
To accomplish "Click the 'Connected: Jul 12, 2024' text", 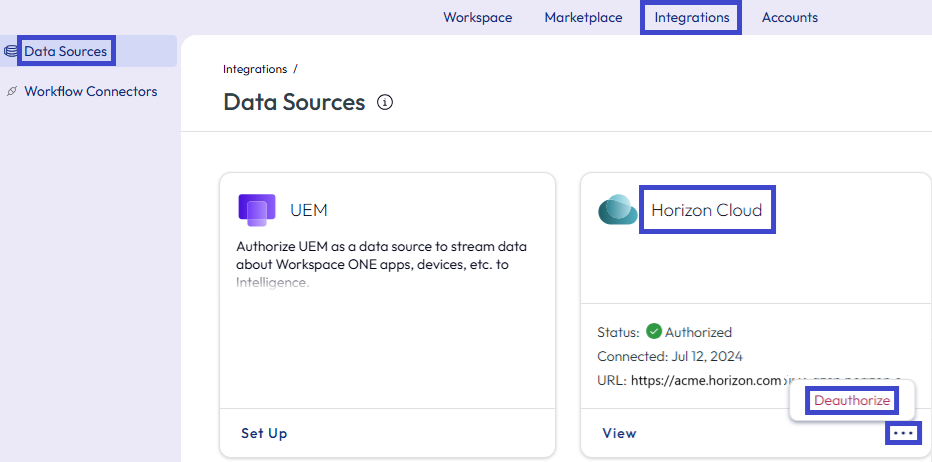I will pyautogui.click(x=669, y=356).
